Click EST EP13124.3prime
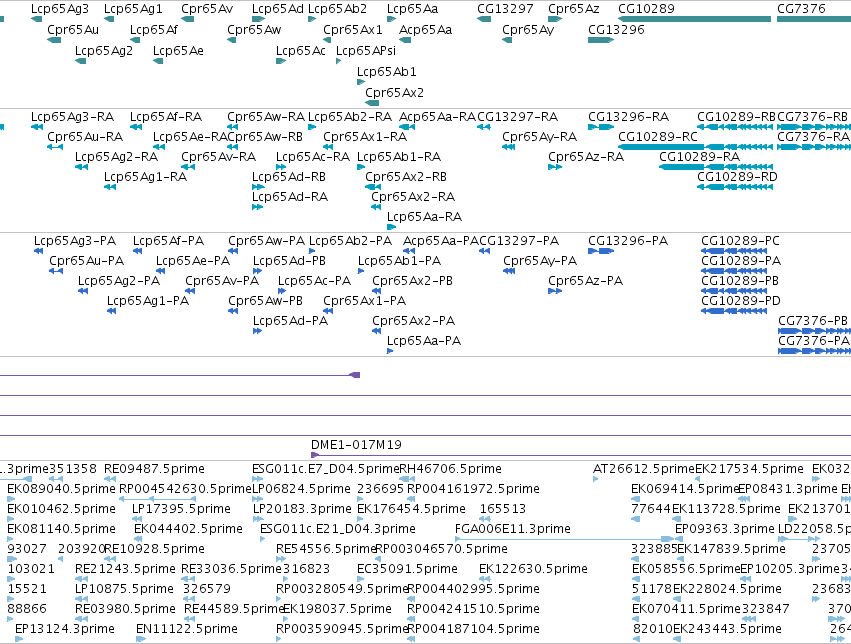Viewport: 851px width, 644px height. point(65,629)
